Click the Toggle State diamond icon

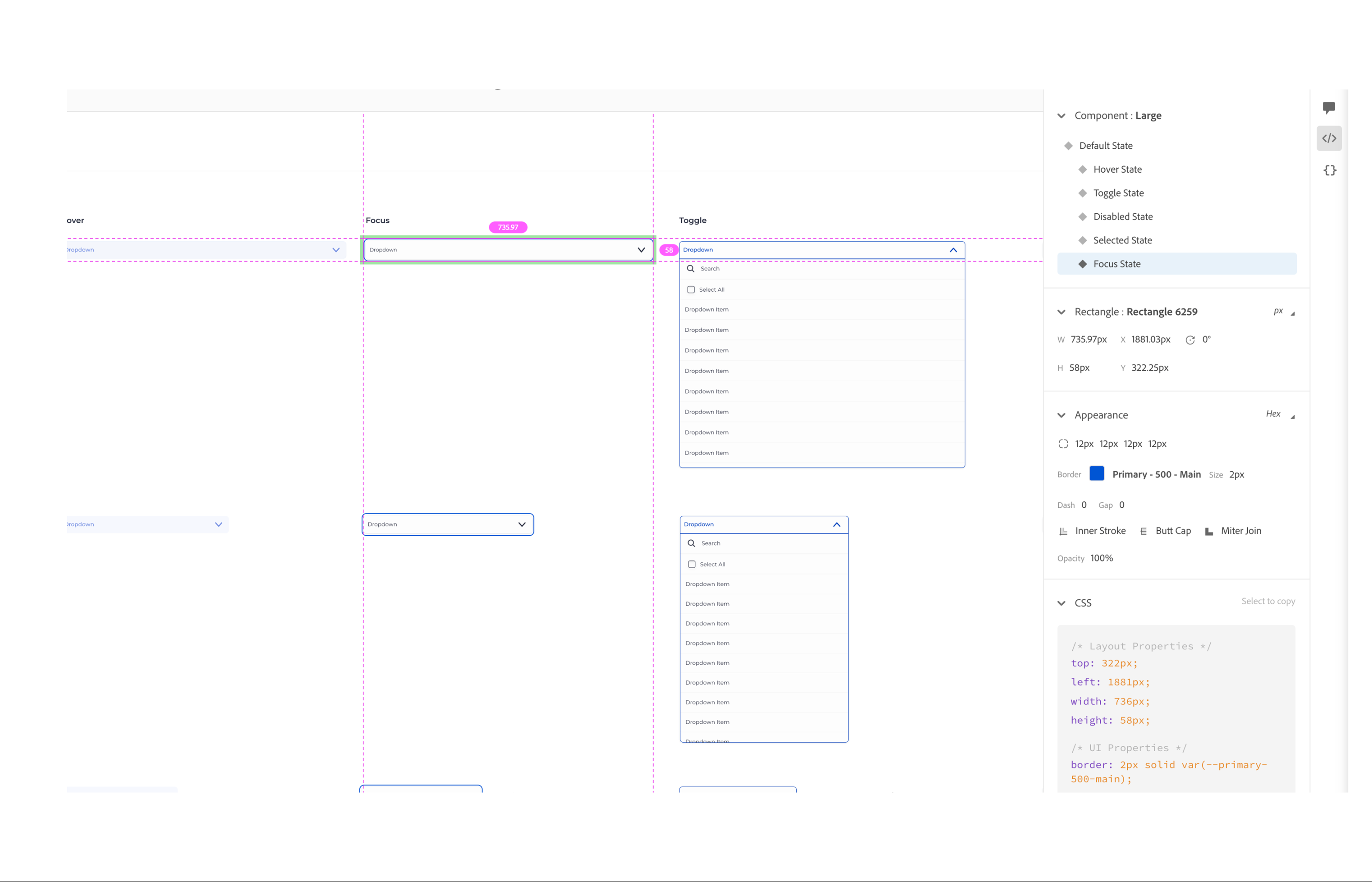[1082, 194]
